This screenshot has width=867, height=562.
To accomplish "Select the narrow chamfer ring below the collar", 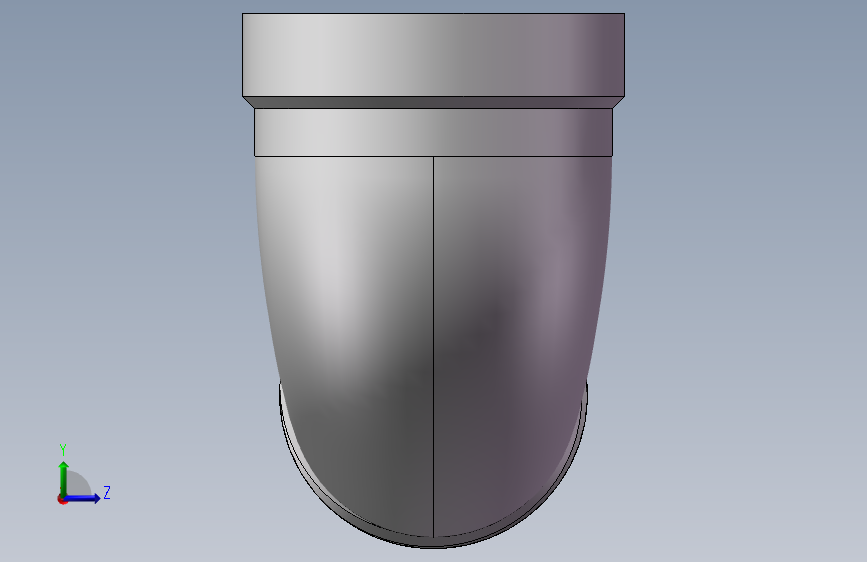I will pyautogui.click(x=434, y=102).
